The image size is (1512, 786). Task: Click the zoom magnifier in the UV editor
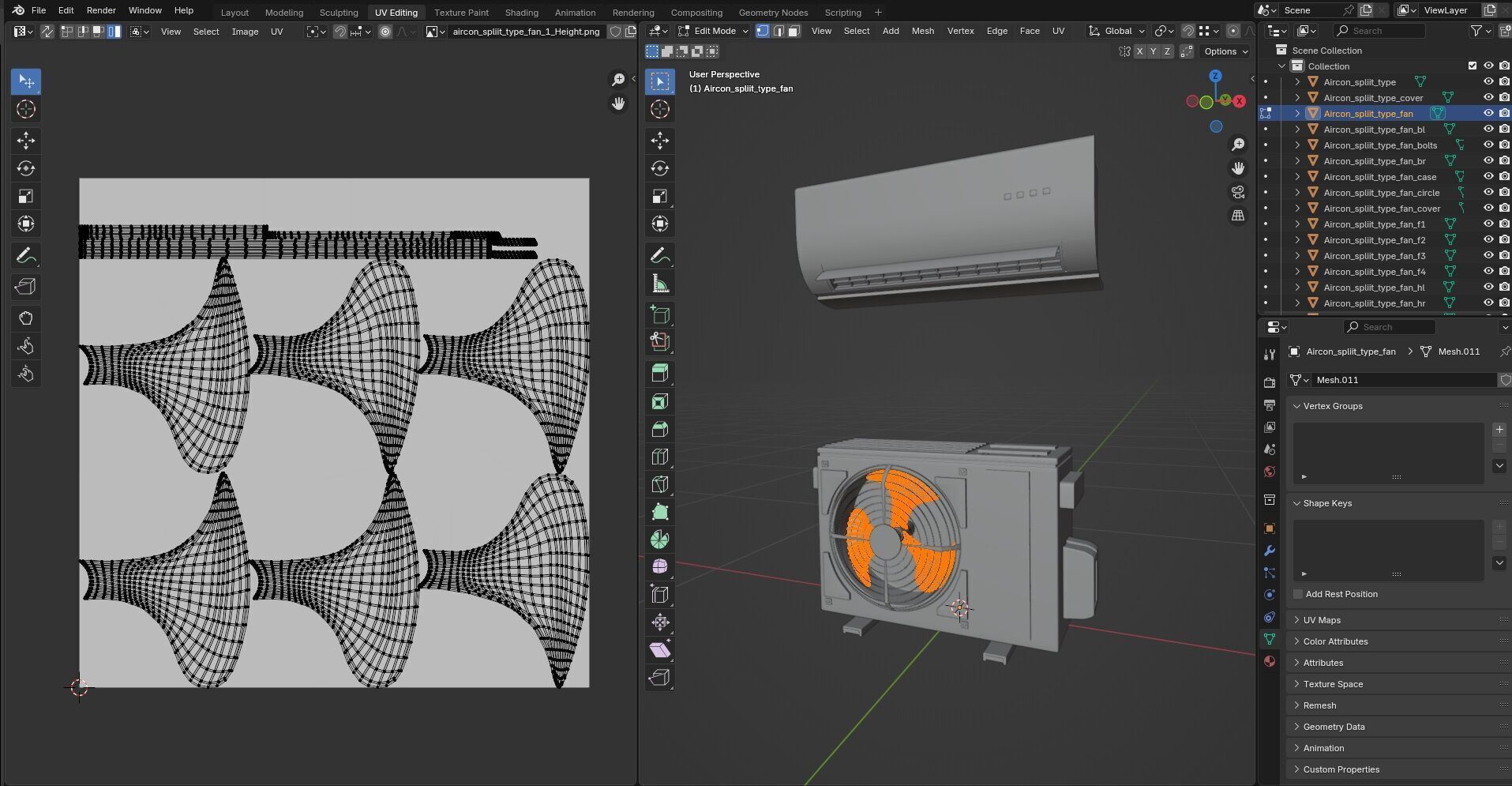pyautogui.click(x=618, y=80)
